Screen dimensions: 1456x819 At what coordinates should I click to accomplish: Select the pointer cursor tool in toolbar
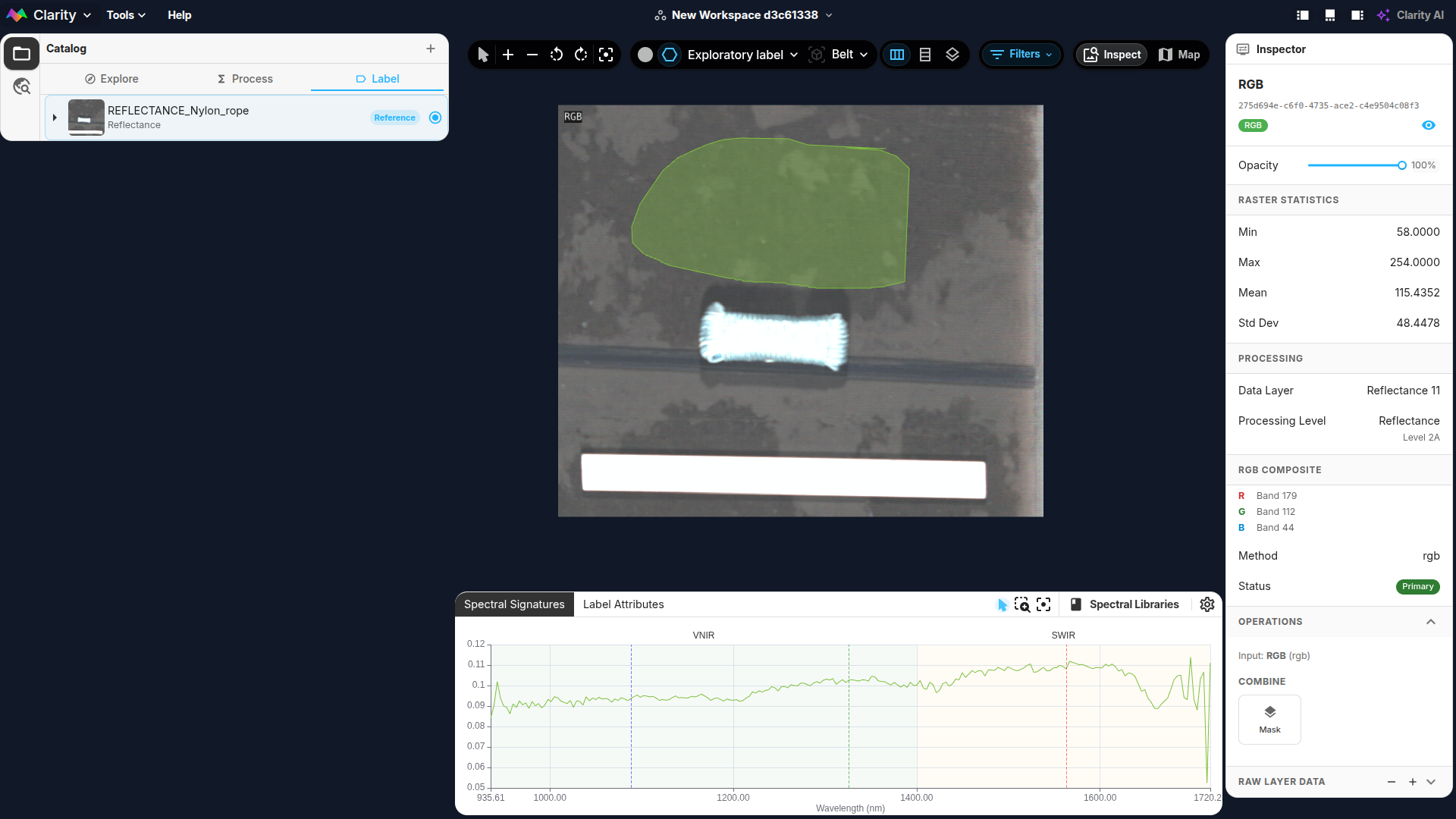[x=483, y=55]
